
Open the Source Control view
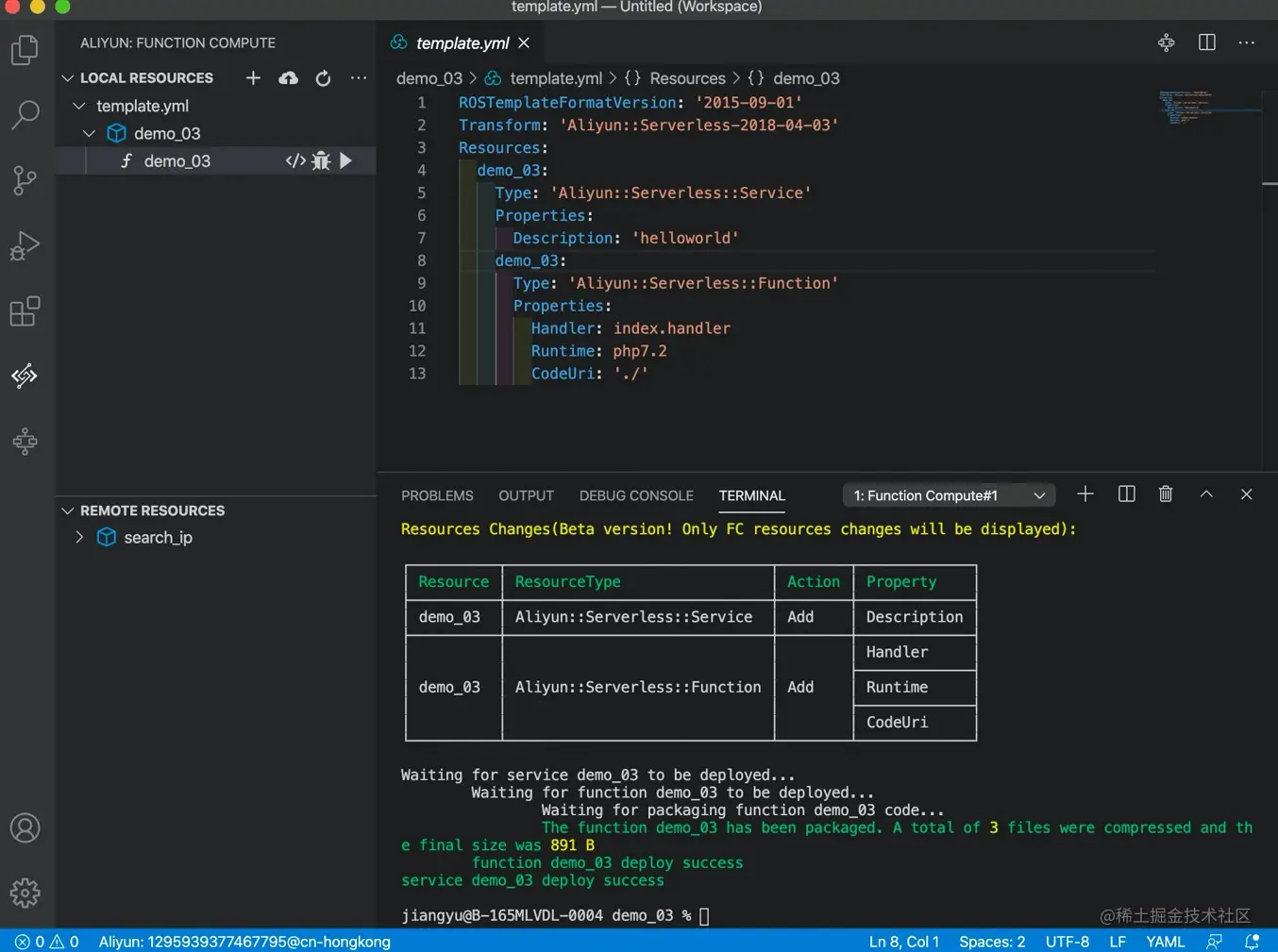click(x=25, y=180)
